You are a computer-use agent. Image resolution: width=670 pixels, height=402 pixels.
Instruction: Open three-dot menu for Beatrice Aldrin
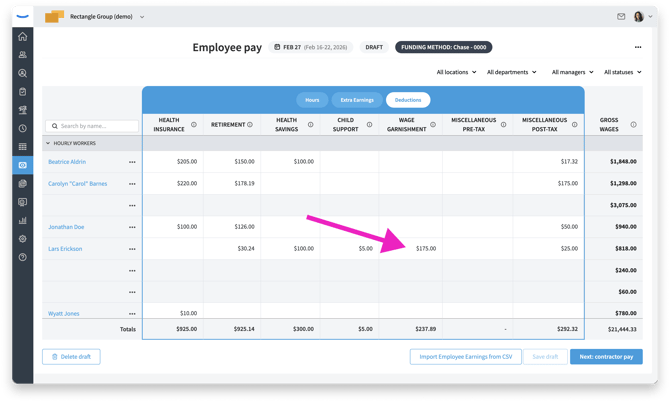(x=132, y=162)
